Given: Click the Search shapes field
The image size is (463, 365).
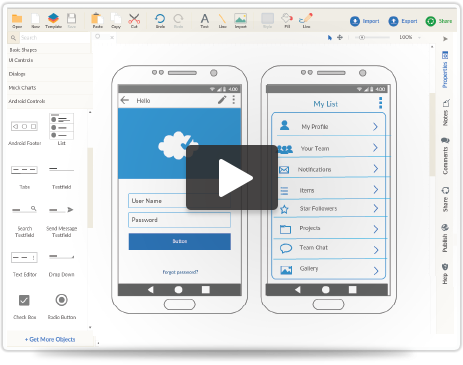Looking at the screenshot, I should coord(55,38).
